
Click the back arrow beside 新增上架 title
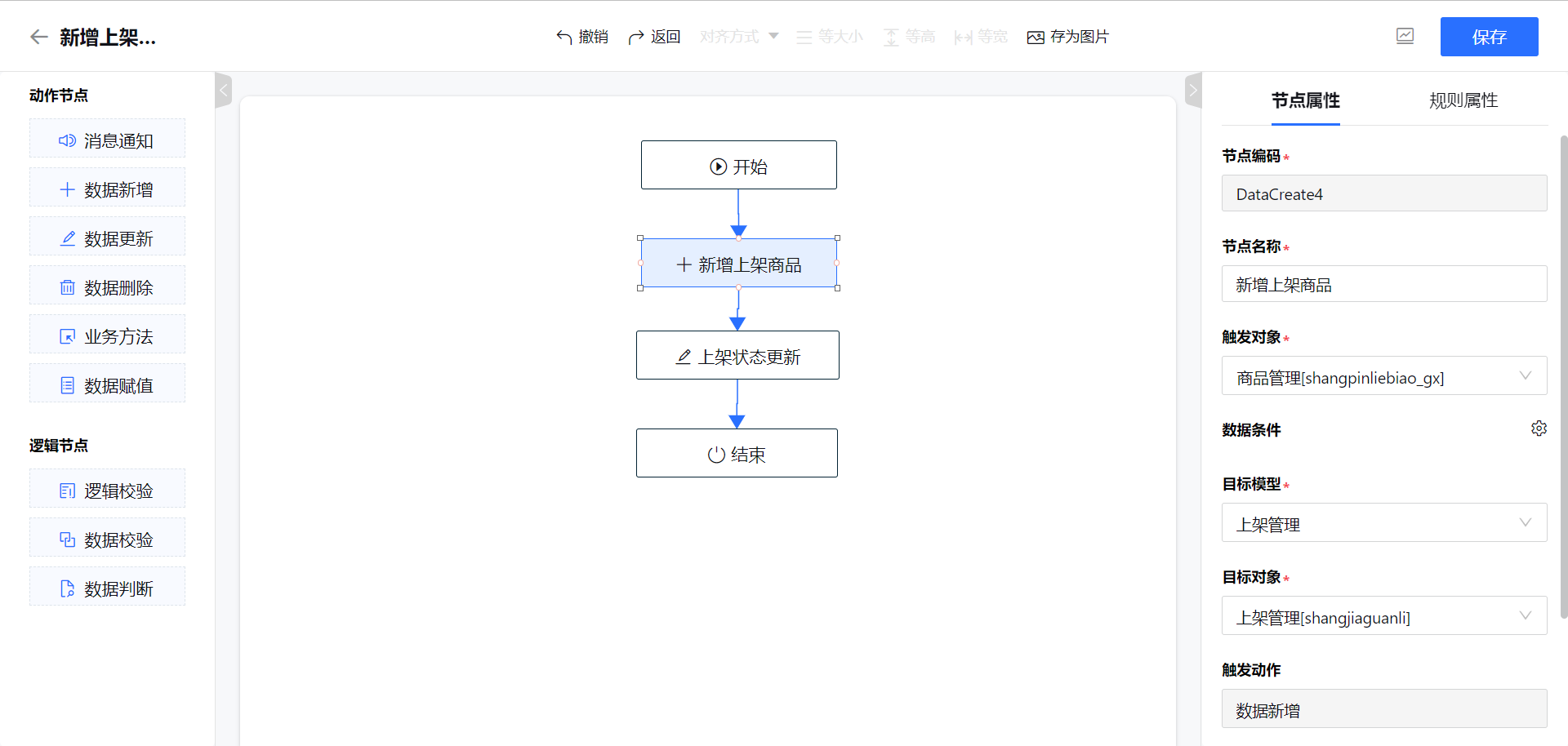tap(38, 37)
